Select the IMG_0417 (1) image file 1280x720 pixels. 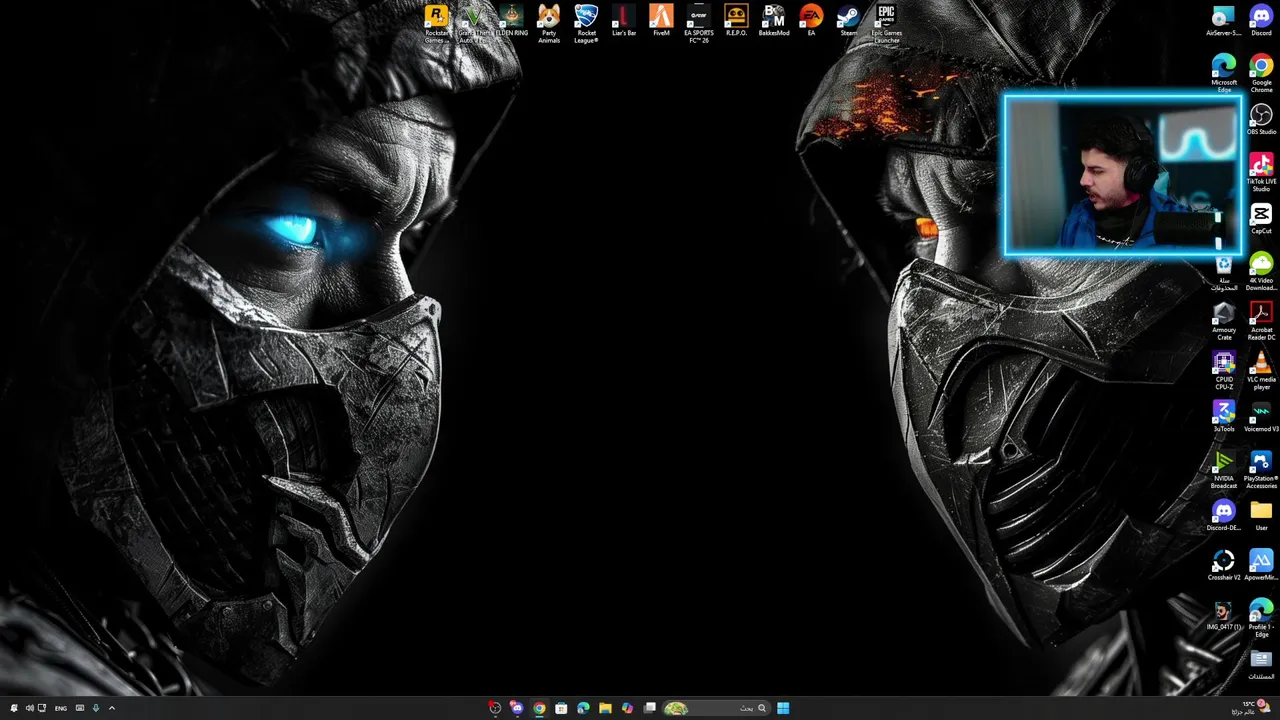(1224, 615)
